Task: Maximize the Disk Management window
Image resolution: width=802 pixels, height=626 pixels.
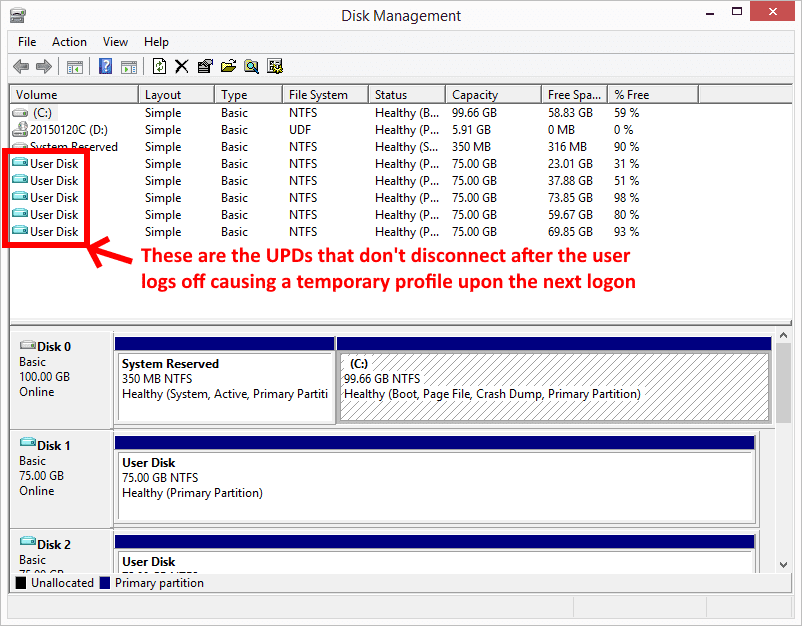Action: pyautogui.click(x=737, y=11)
